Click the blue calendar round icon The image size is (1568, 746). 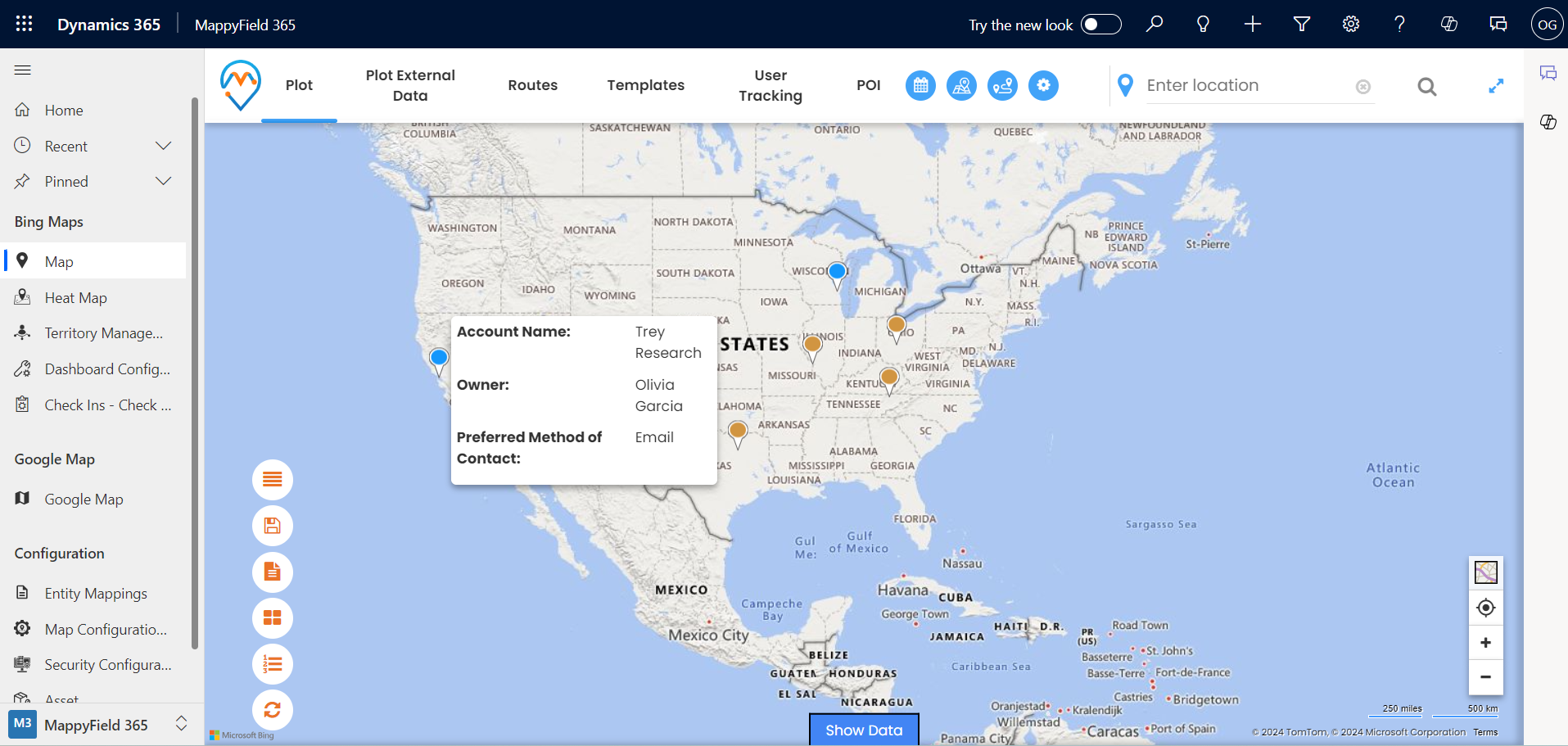920,85
